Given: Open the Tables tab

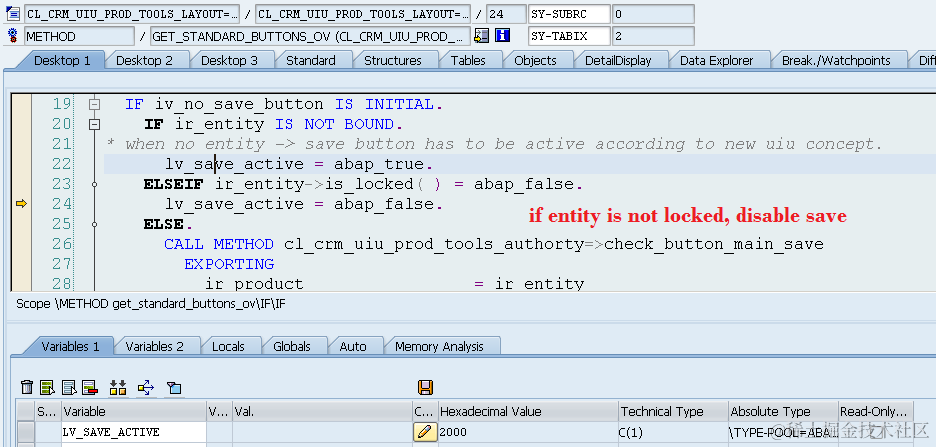Looking at the screenshot, I should (x=468, y=60).
